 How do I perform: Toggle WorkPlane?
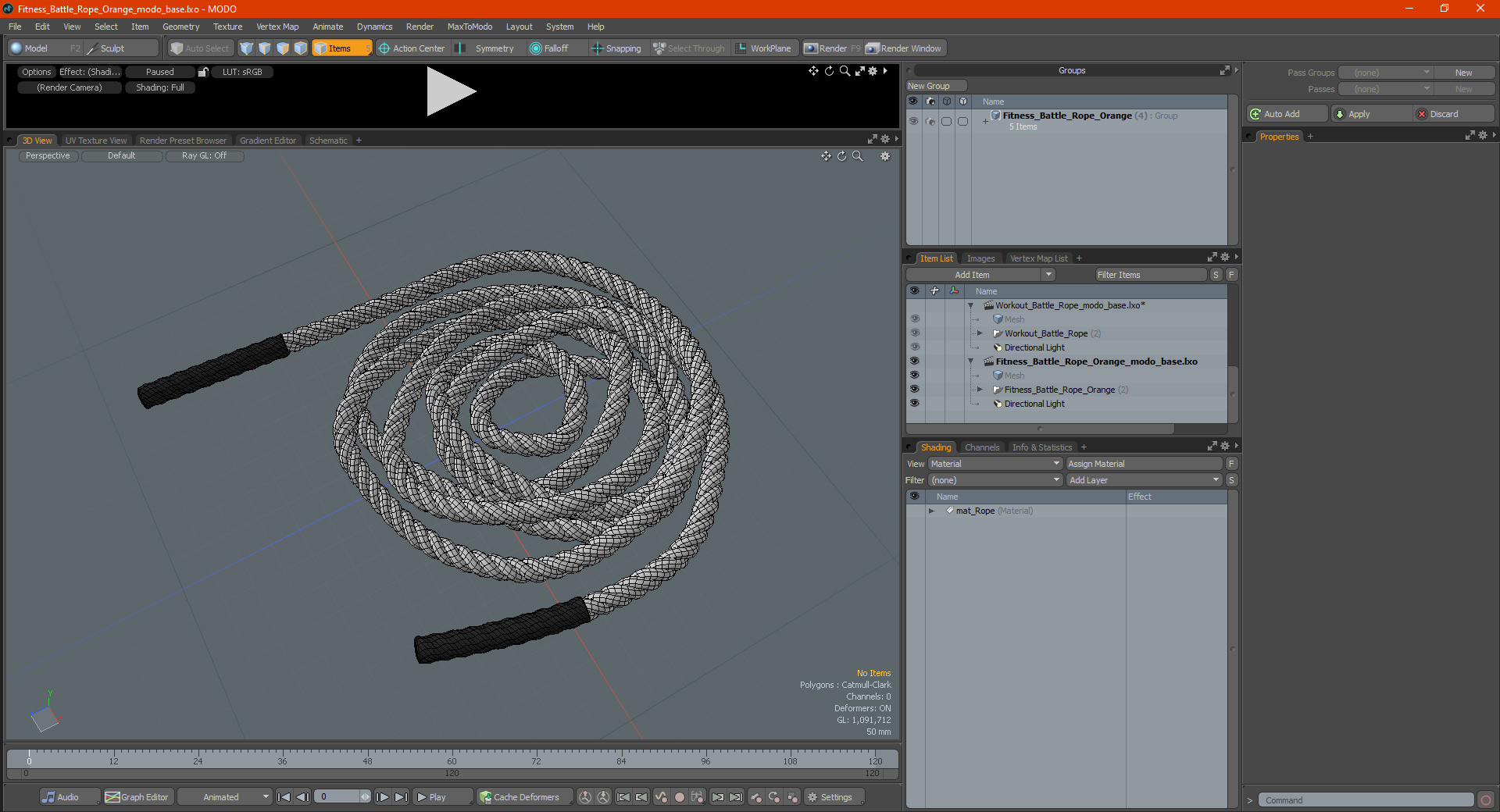pyautogui.click(x=764, y=48)
